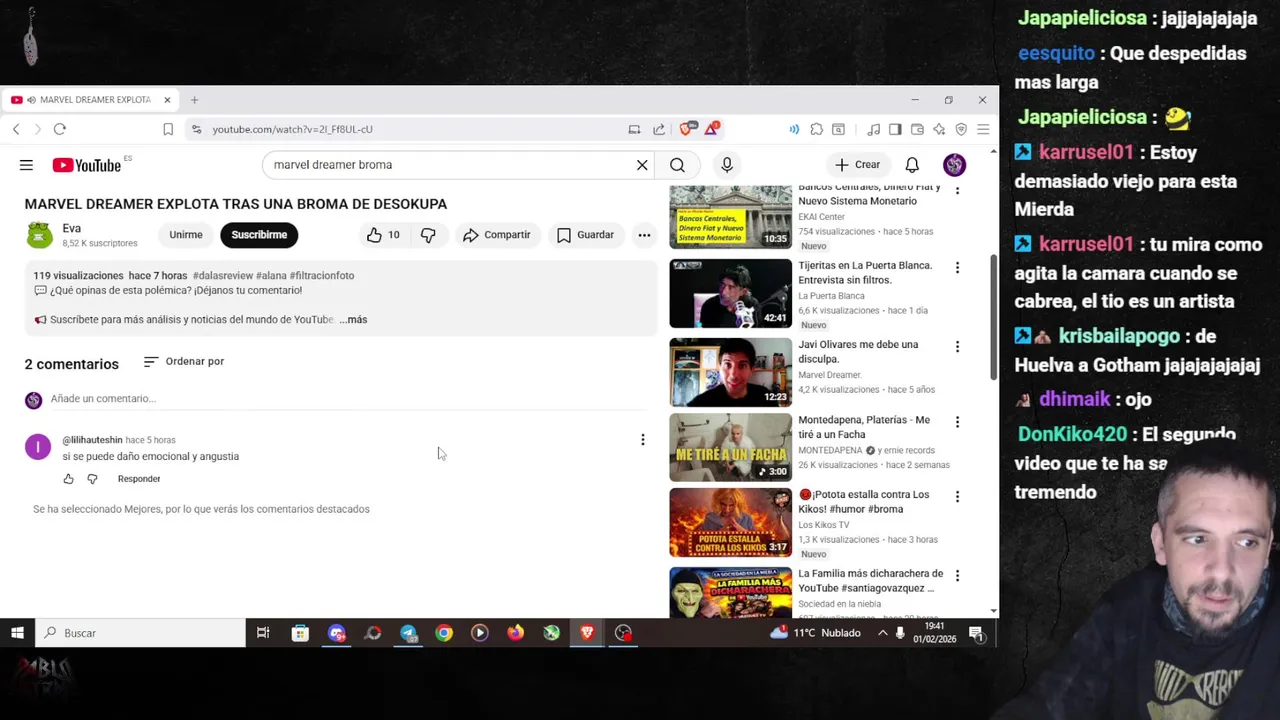Viewport: 1280px width, 720px height.
Task: Like the @lilihauteshin comment
Action: point(68,479)
